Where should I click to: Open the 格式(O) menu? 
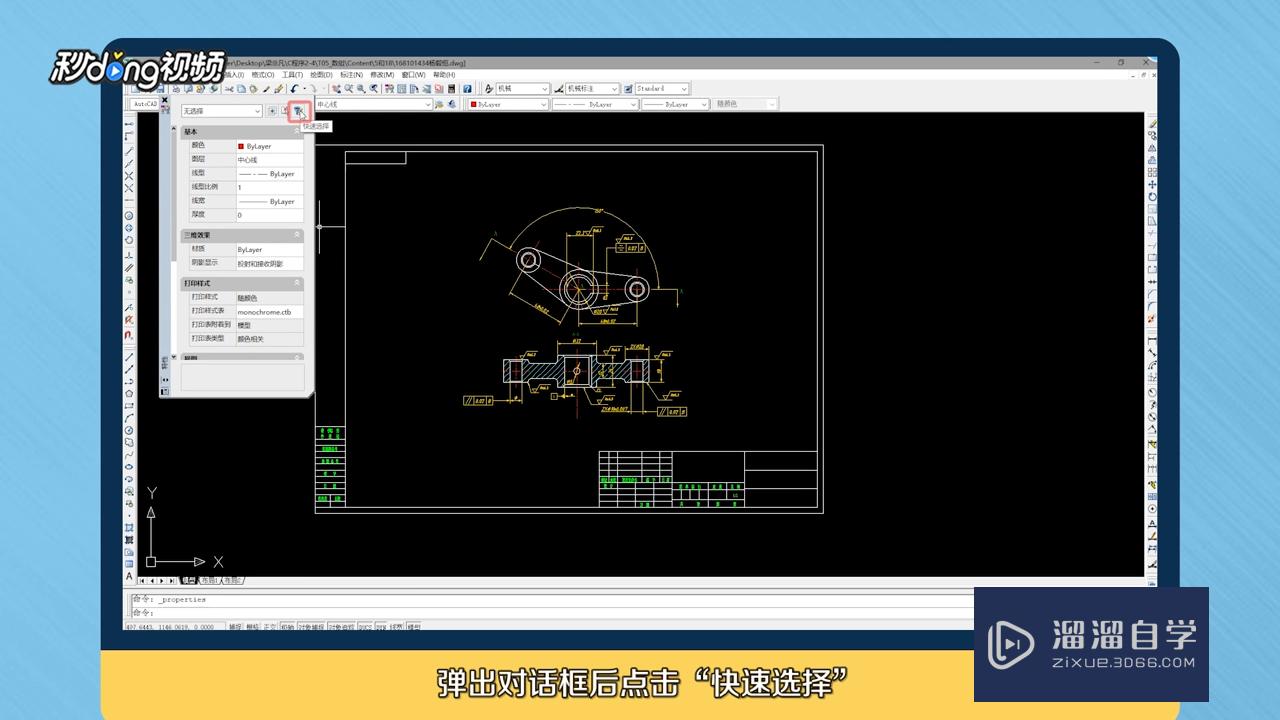point(263,75)
